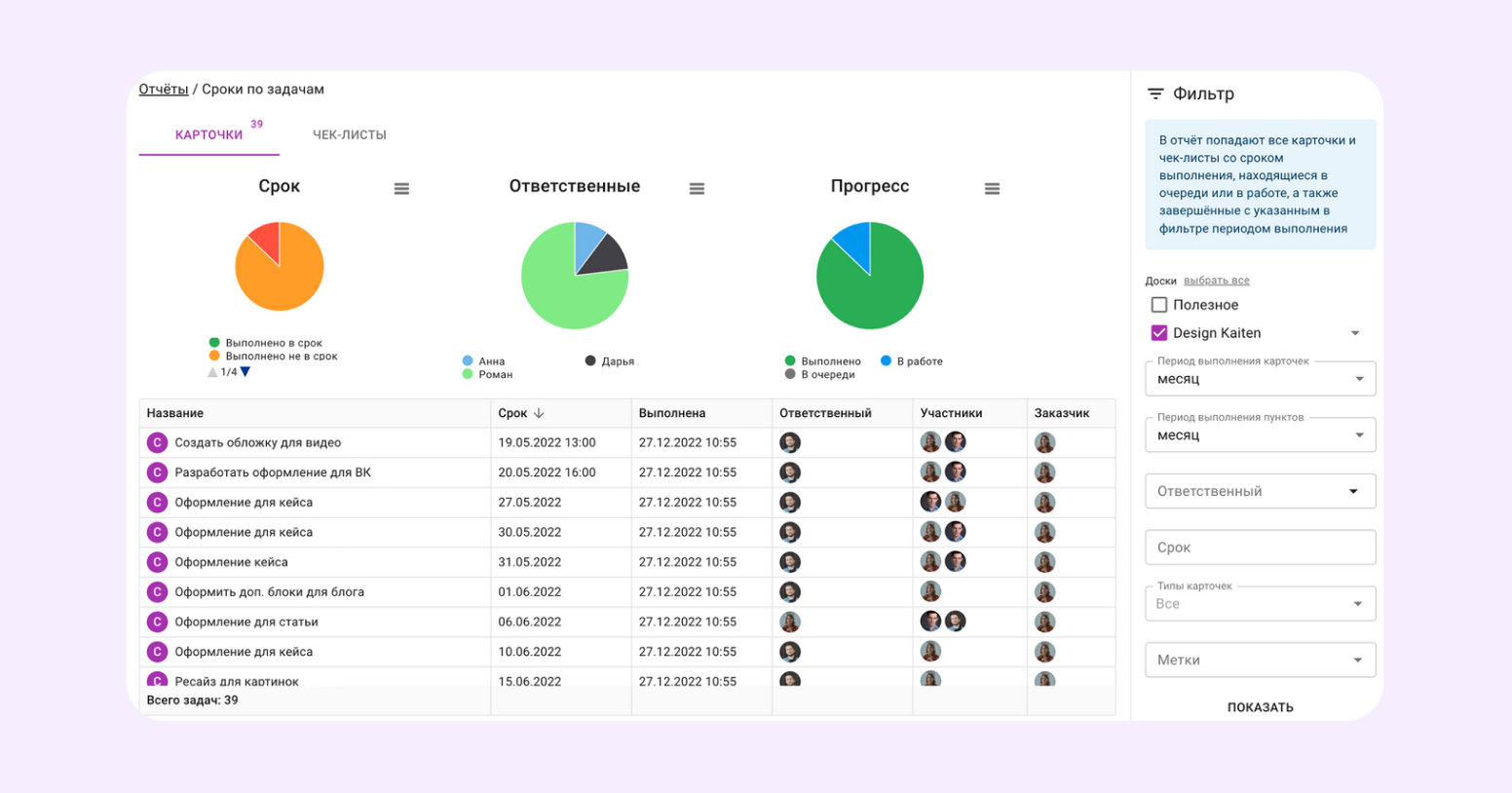Image resolution: width=1512 pixels, height=793 pixels.
Task: Click card type icon for Создать обложку для видео
Action: pos(157,443)
